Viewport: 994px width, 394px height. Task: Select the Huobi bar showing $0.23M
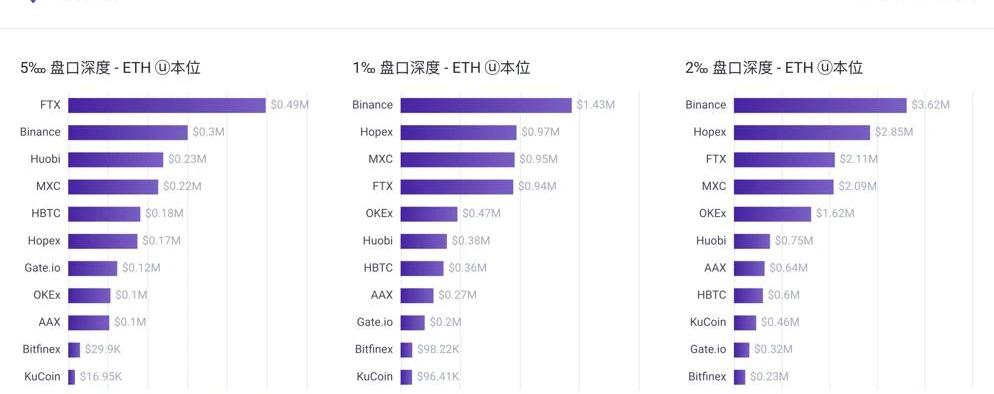tap(115, 160)
